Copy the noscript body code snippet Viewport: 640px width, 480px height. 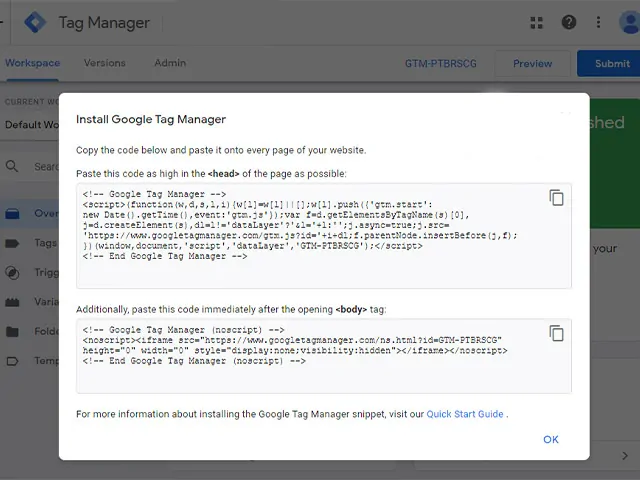[x=556, y=333]
